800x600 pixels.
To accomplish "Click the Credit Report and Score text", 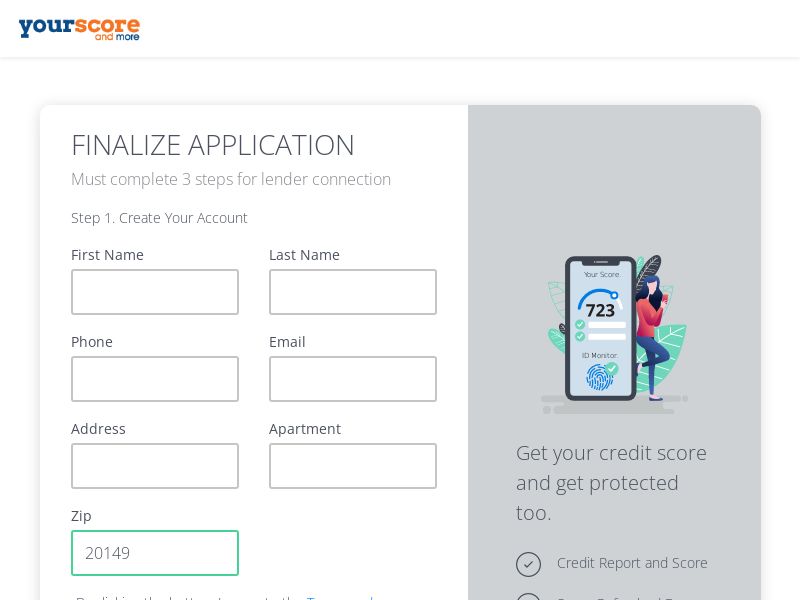I will pos(632,563).
